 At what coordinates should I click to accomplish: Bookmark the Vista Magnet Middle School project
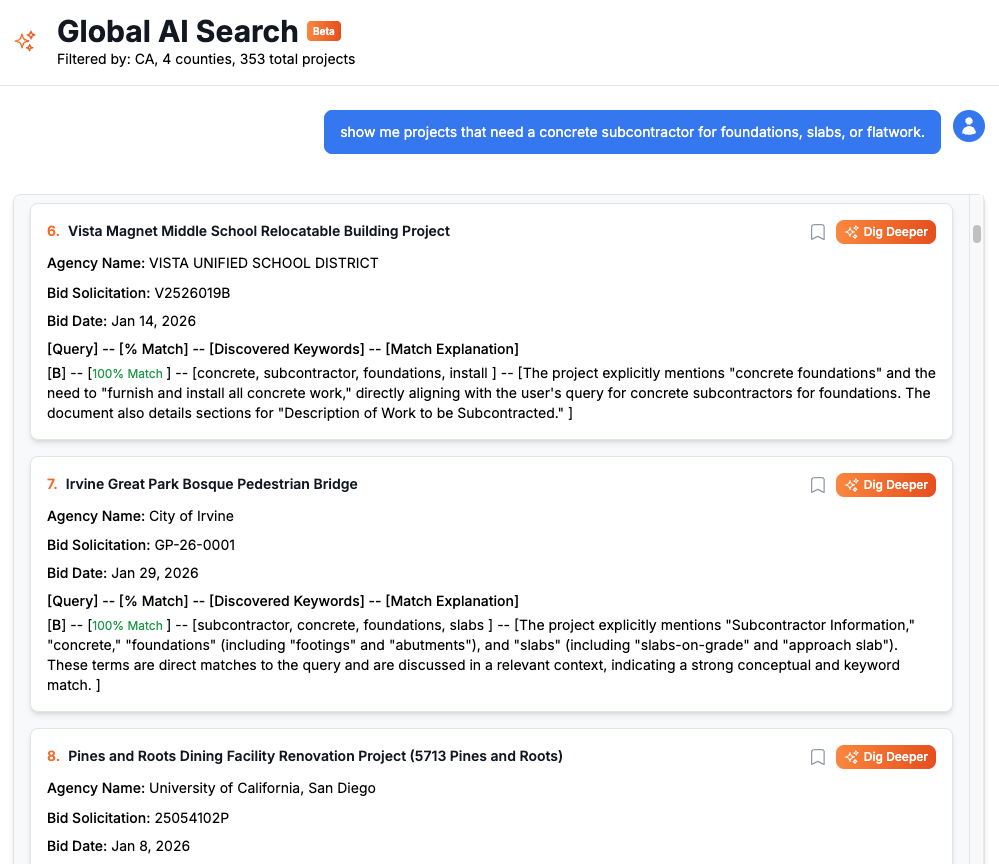817,231
